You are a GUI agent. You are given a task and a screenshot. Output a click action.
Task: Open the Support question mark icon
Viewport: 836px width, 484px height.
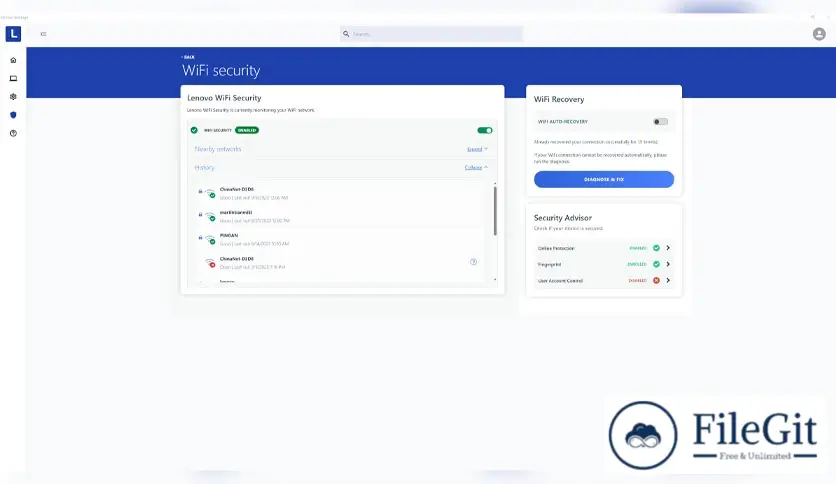[13, 133]
